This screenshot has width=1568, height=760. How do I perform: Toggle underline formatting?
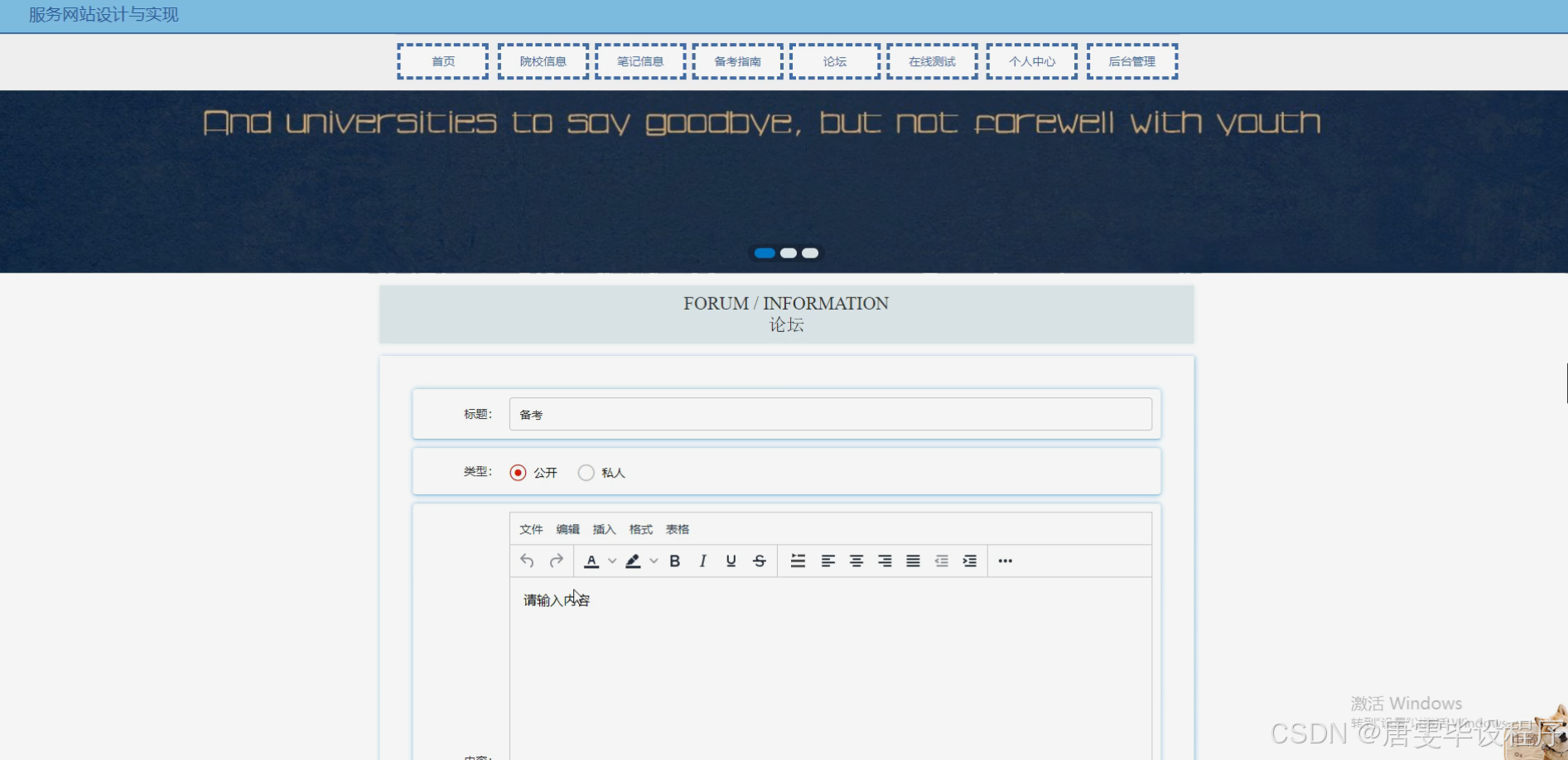[731, 560]
